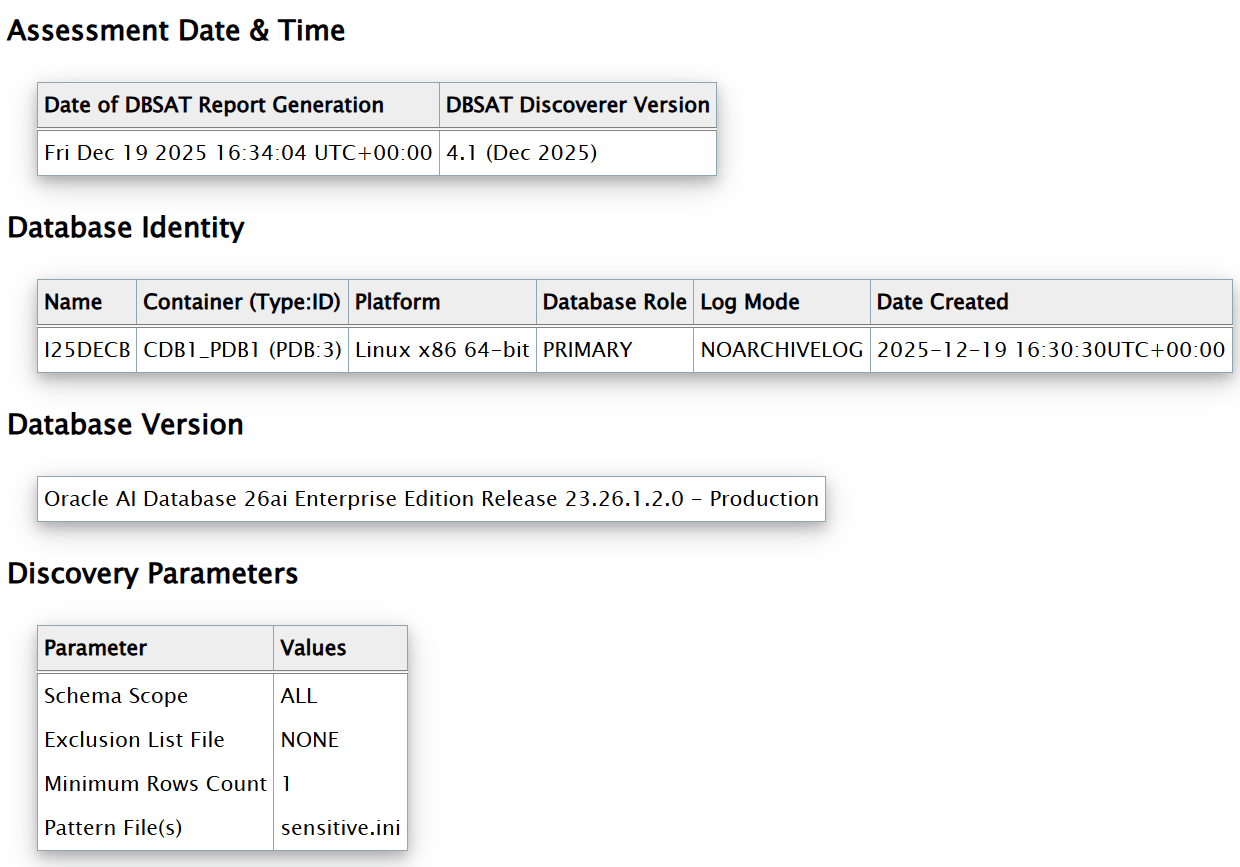Click the 'Assessment Date & Time' heading
The width and height of the screenshot is (1240, 867).
coord(176,31)
